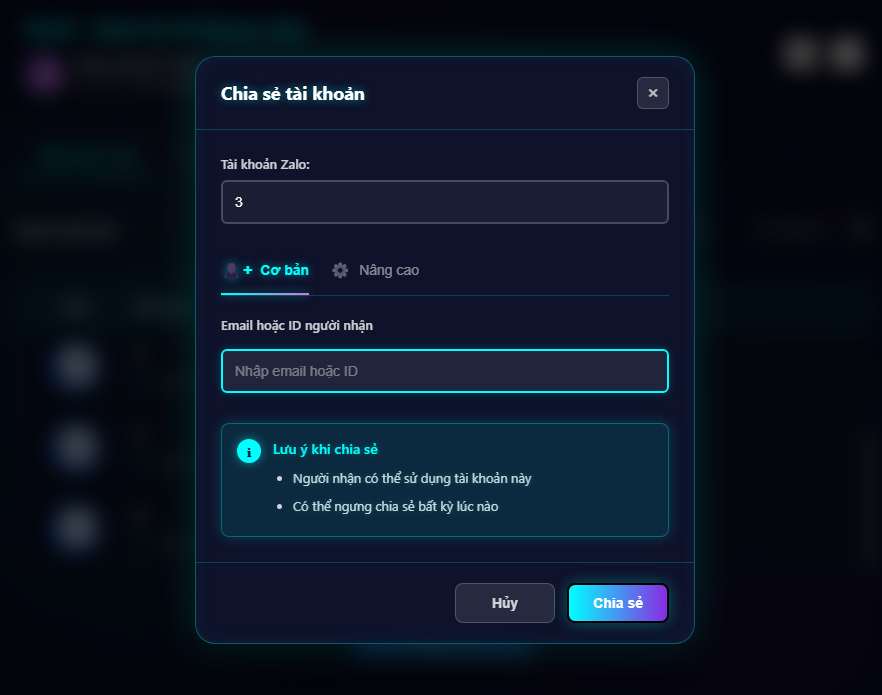Click the first blurred avatar in background list
Viewport: 882px width, 695px height.
76,365
